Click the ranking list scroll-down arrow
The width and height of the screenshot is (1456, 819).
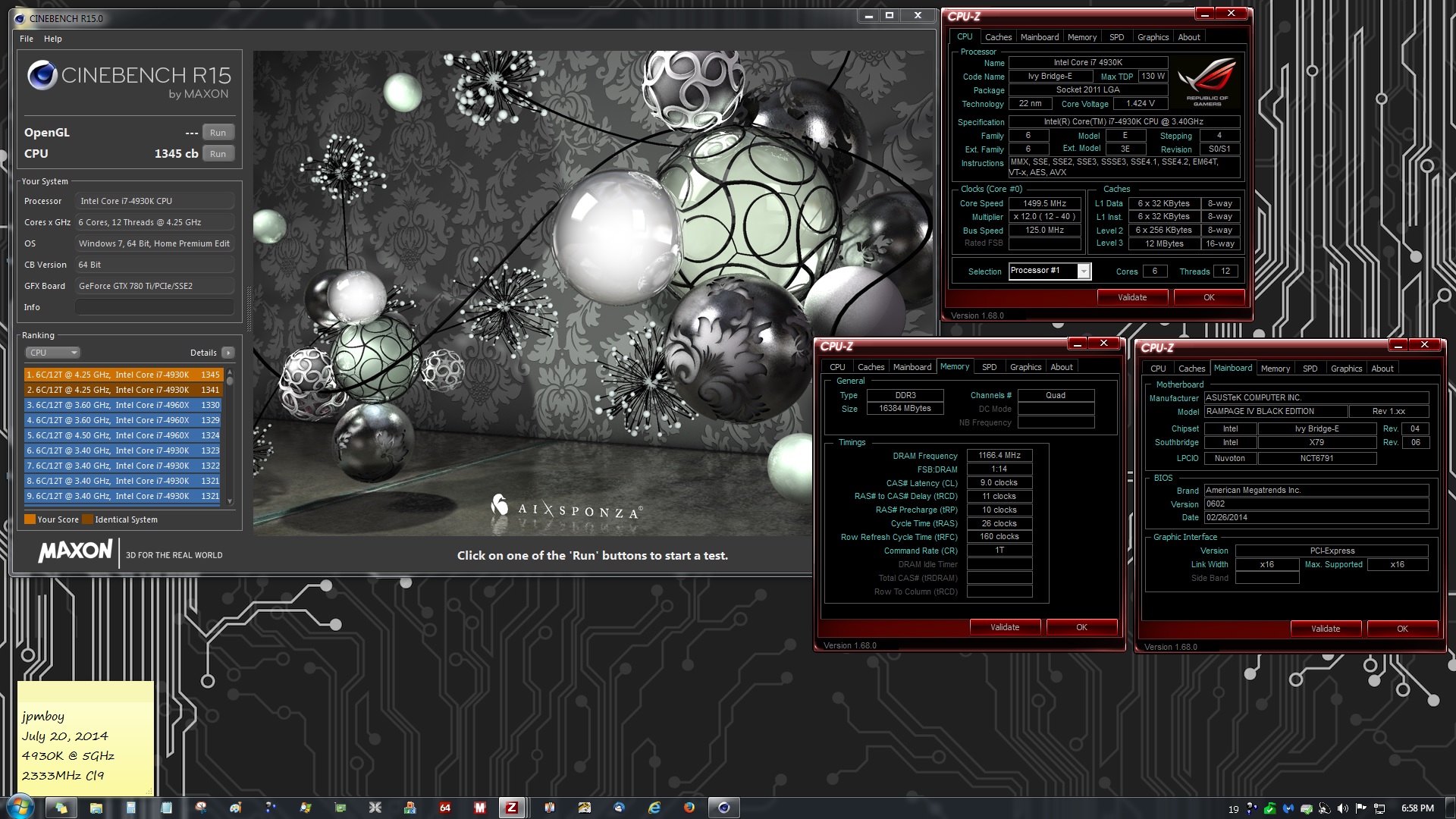click(229, 501)
